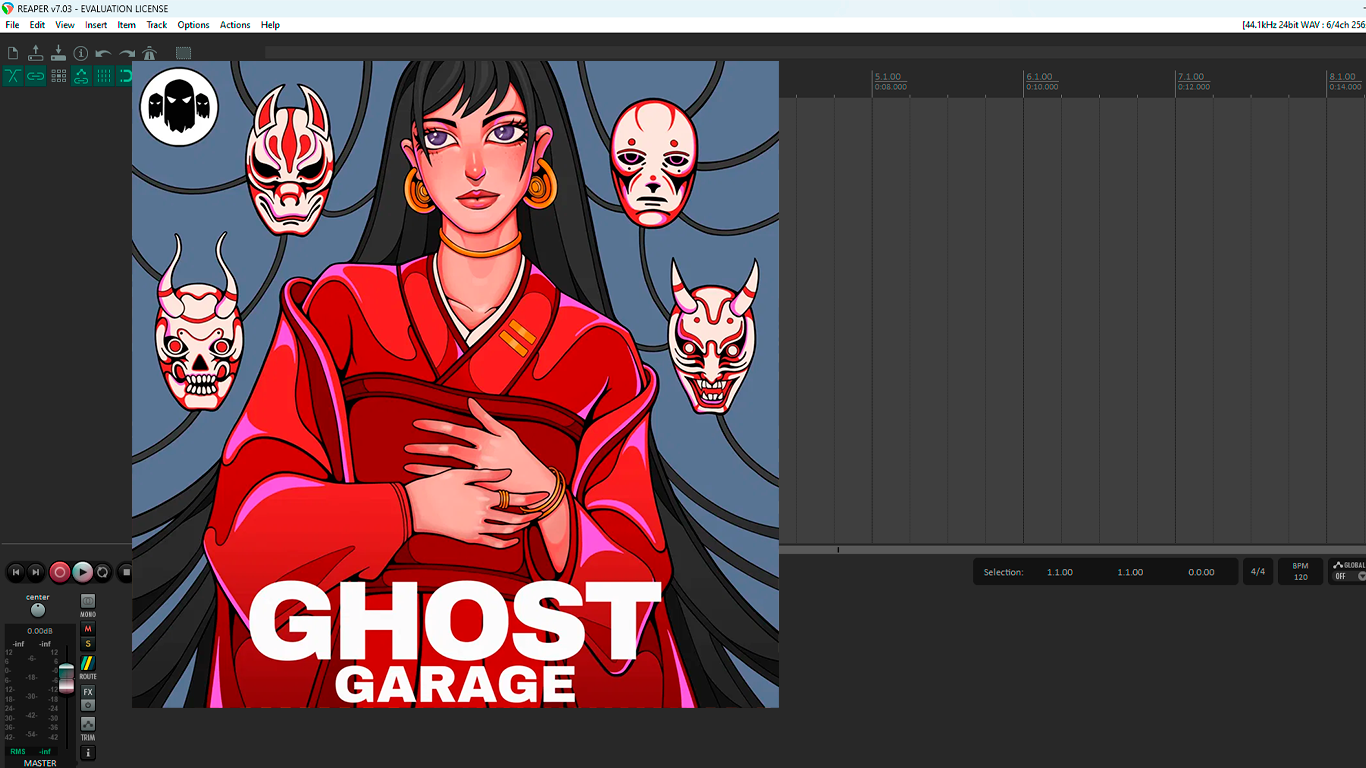The width and height of the screenshot is (1366, 768).
Task: Toggle ripple editing grid icon
Action: coord(59,76)
